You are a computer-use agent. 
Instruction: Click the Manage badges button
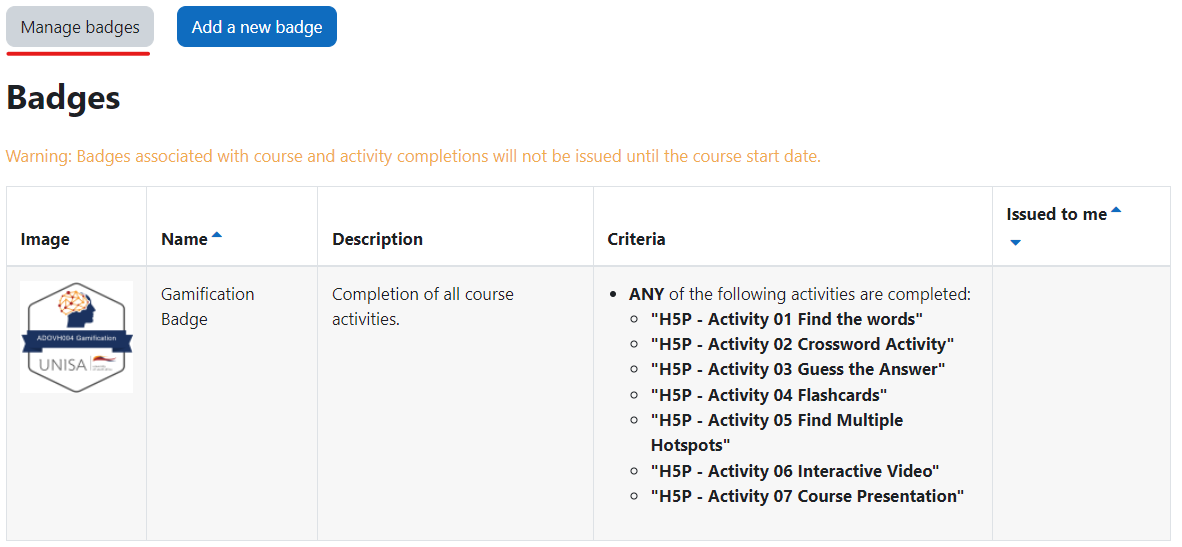pos(80,27)
